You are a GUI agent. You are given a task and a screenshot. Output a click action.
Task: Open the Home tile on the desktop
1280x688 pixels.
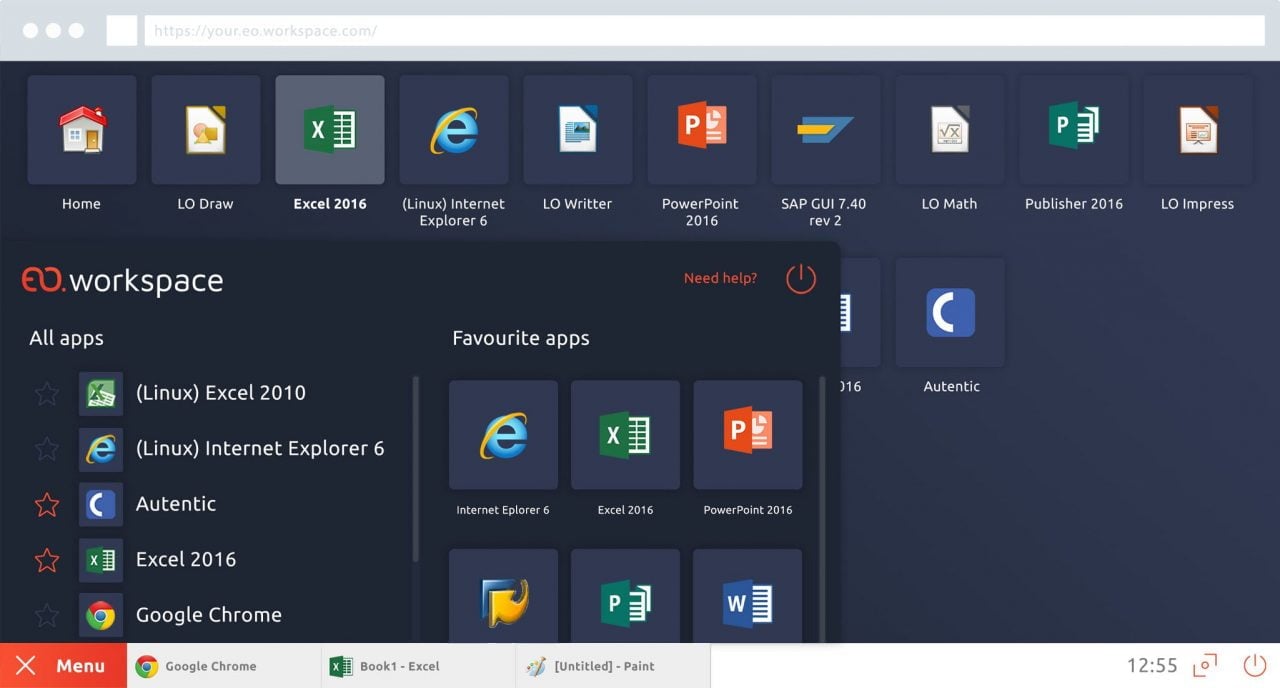coord(82,130)
